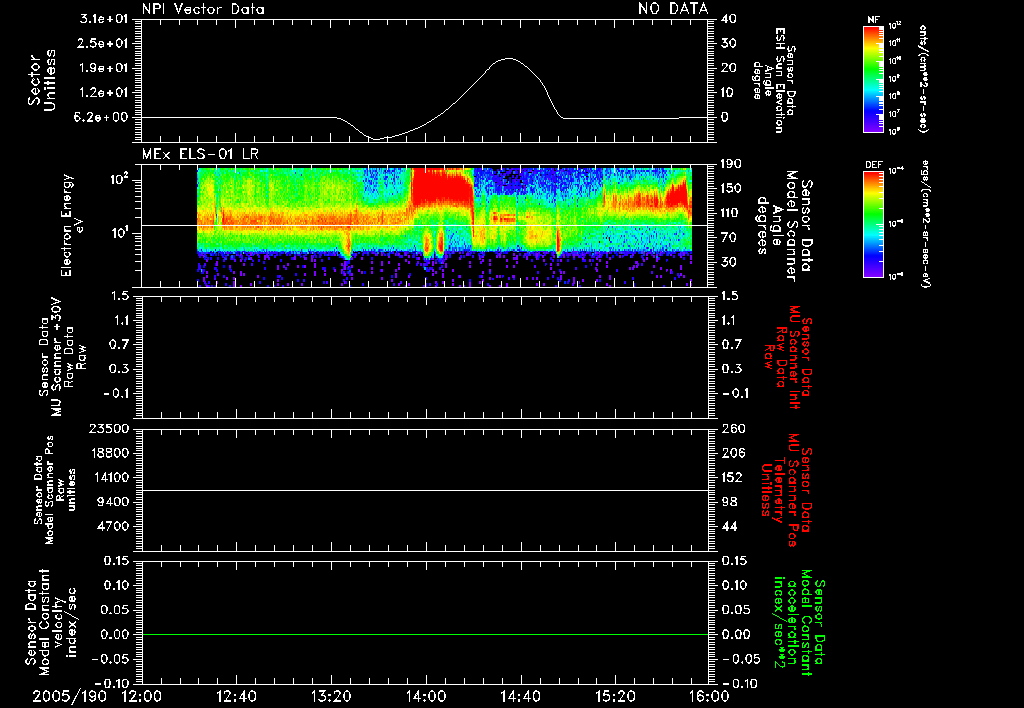Click the NO DATA label
This screenshot has height=708, width=1024.
tap(673, 9)
